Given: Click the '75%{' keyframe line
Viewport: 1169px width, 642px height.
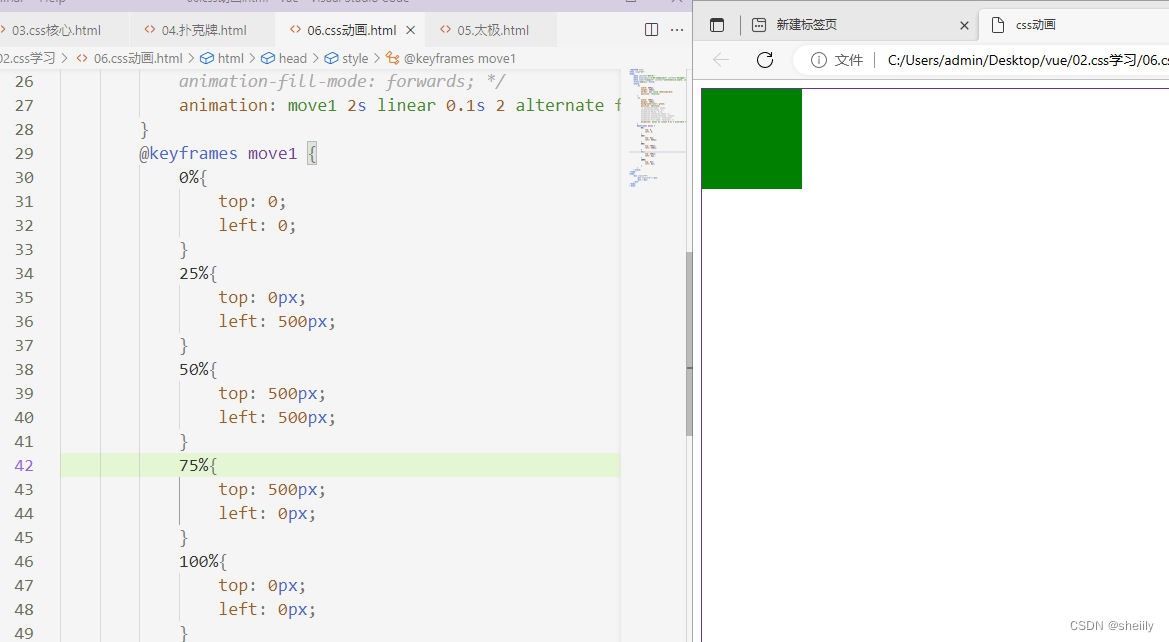Looking at the screenshot, I should tap(198, 465).
